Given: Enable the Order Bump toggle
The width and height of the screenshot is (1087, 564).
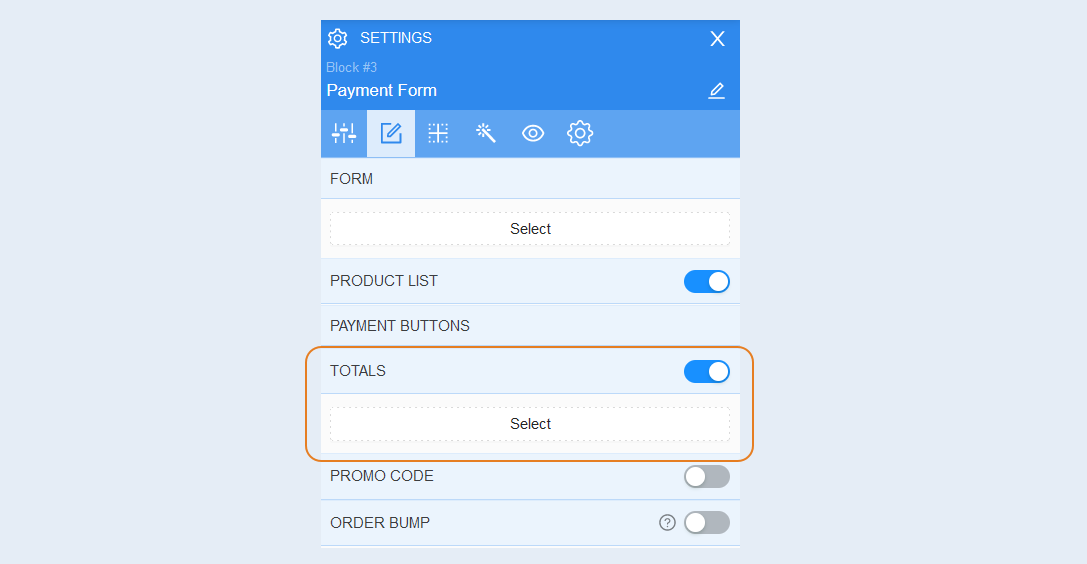Looking at the screenshot, I should [706, 522].
